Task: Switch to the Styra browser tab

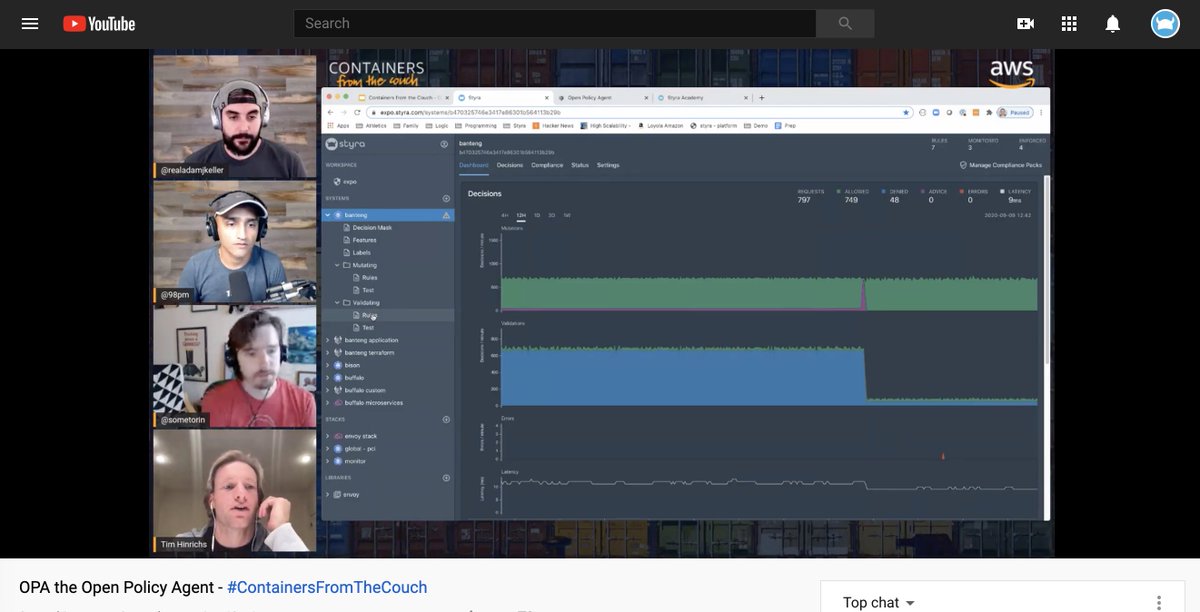Action: click(500, 98)
